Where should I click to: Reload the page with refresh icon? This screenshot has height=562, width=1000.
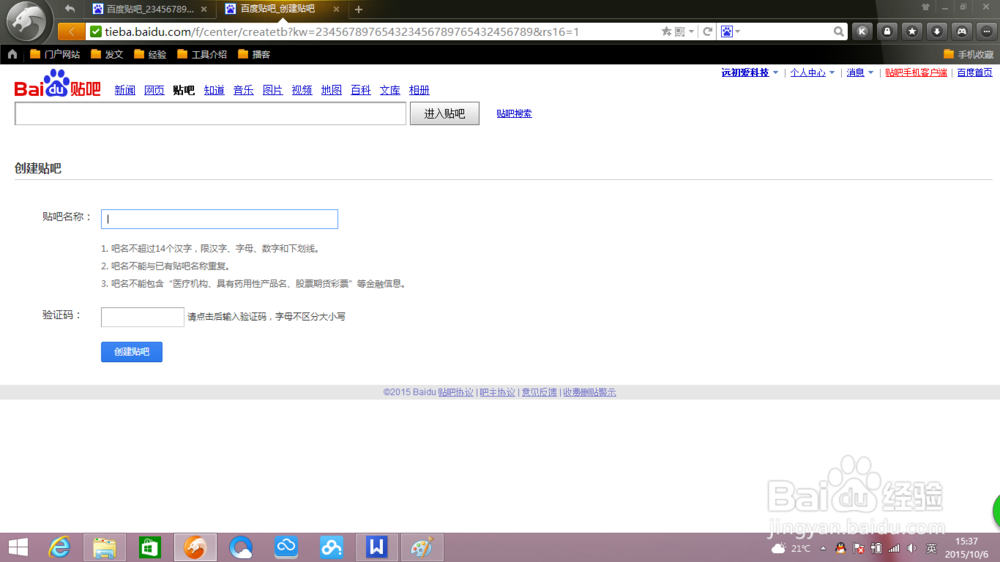point(707,31)
